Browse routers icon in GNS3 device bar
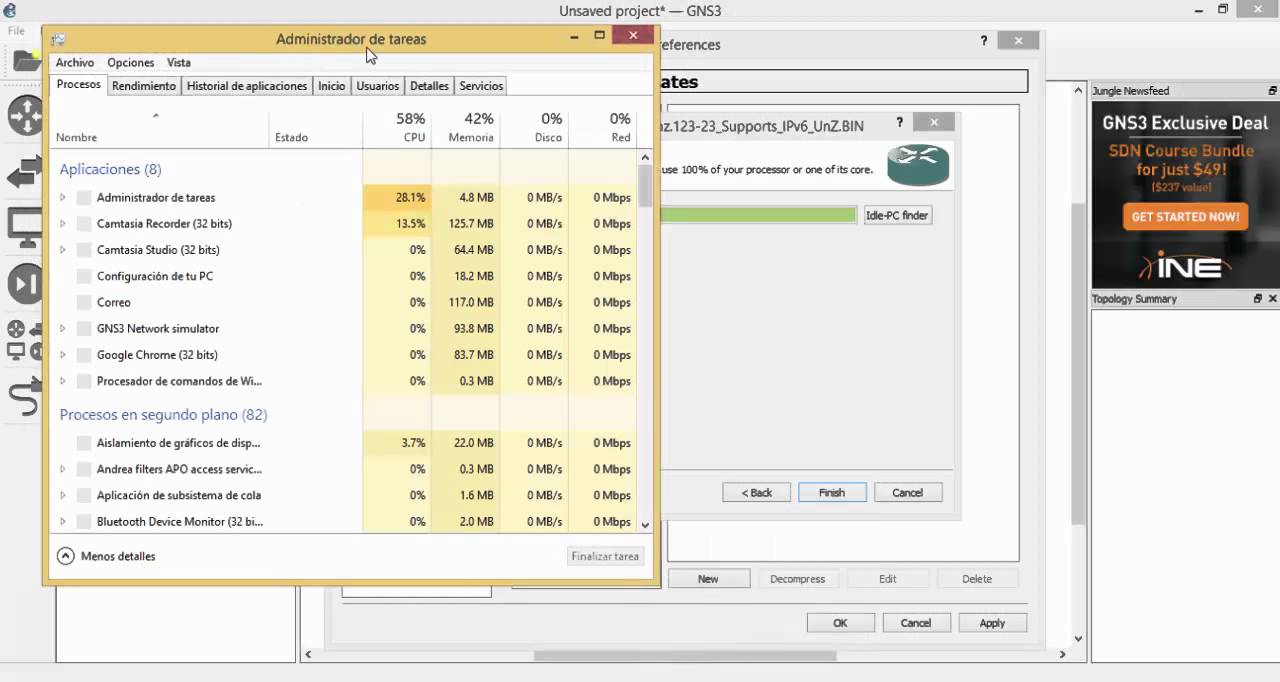Viewport: 1280px width, 682px height. pos(24,116)
